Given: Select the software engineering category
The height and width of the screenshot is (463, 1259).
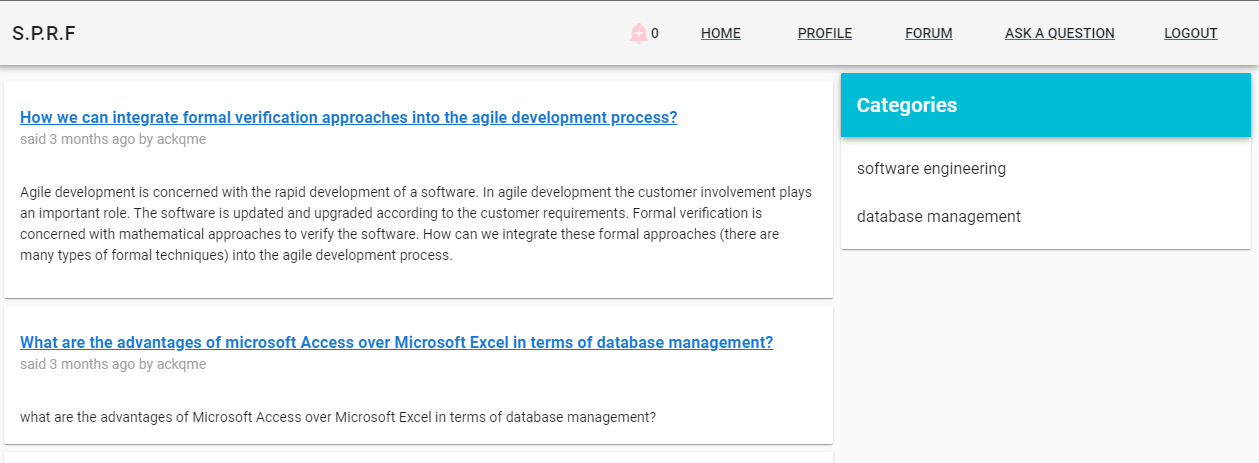Looking at the screenshot, I should pos(931,169).
